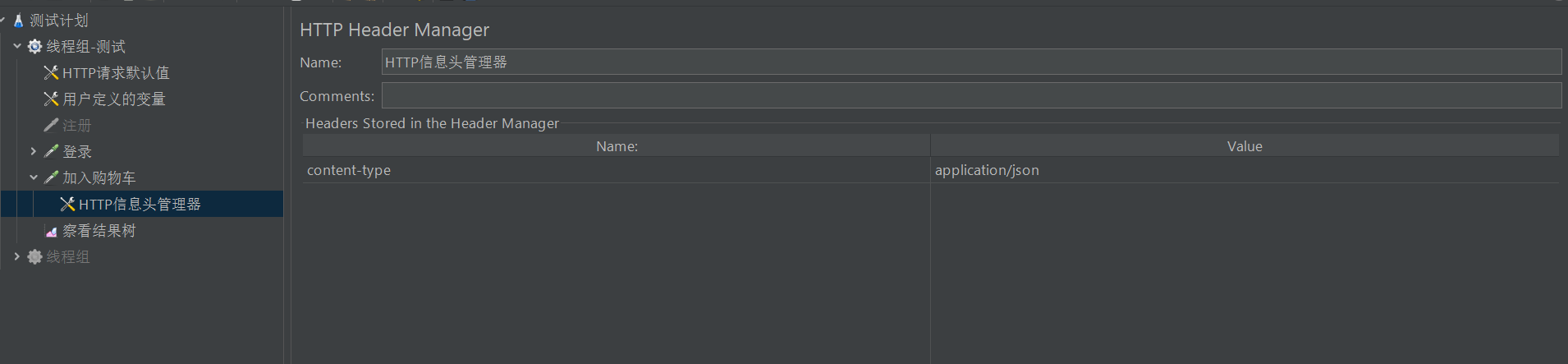Collapse the 线程组-测试 thread group

16,47
